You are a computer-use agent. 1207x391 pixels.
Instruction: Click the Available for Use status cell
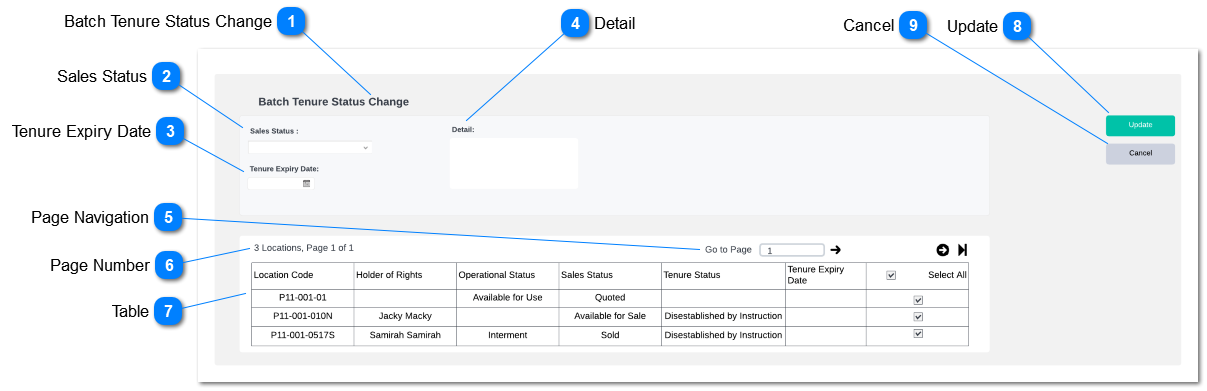click(x=507, y=298)
